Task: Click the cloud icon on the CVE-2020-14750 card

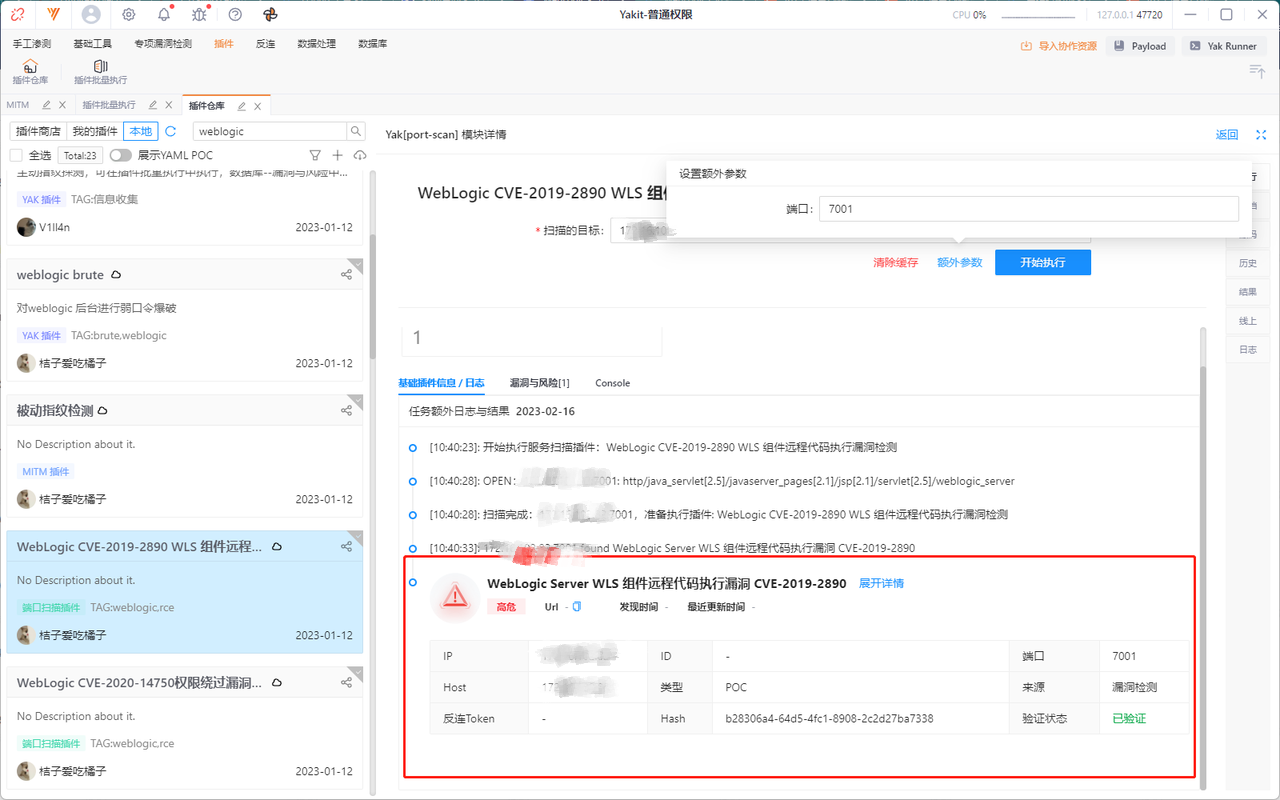Action: tap(277, 683)
